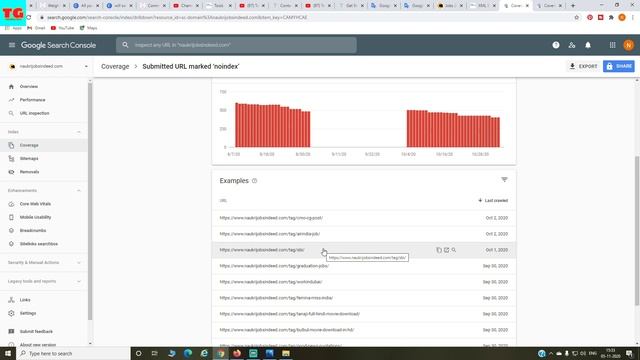Image resolution: width=640 pixels, height=360 pixels.
Task: Click the Google Search Console logo
Action: pos(58,45)
